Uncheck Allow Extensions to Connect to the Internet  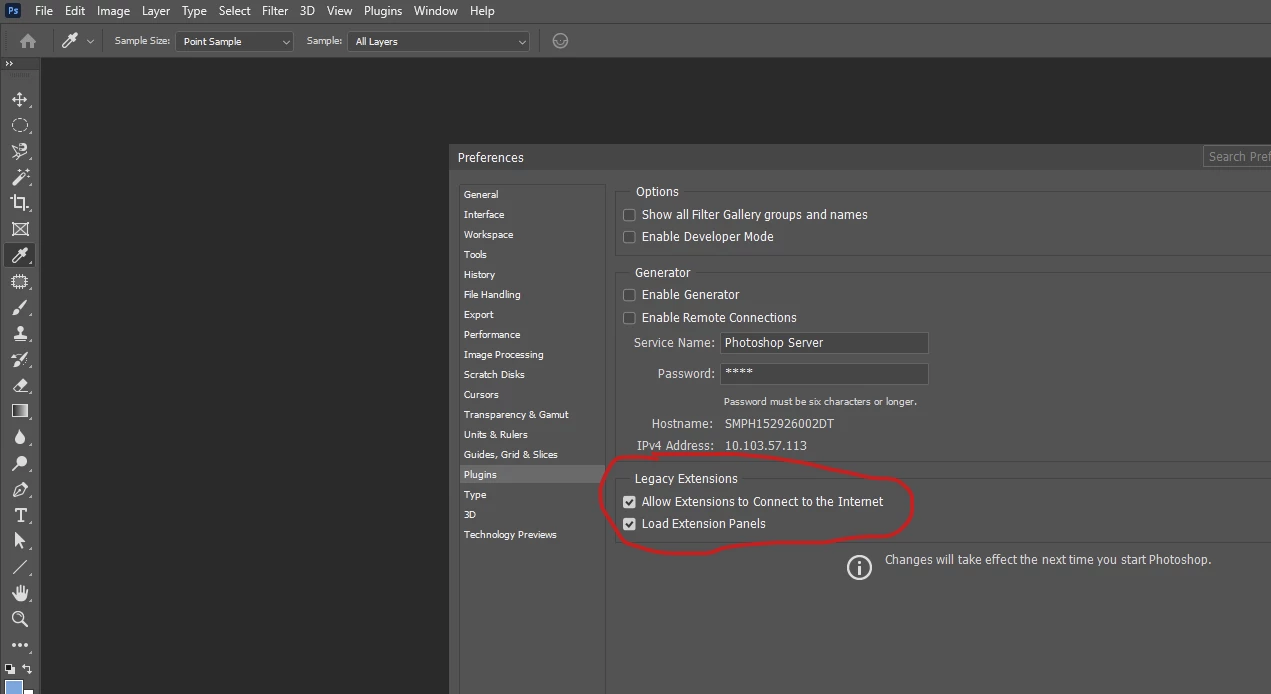[x=629, y=502]
